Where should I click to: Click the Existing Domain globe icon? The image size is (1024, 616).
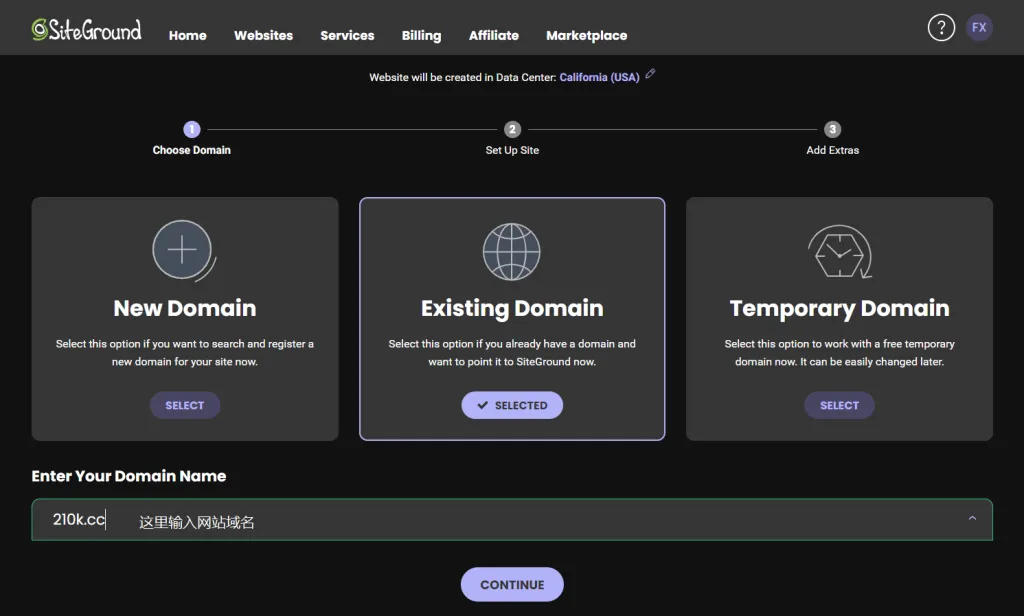tap(511, 252)
